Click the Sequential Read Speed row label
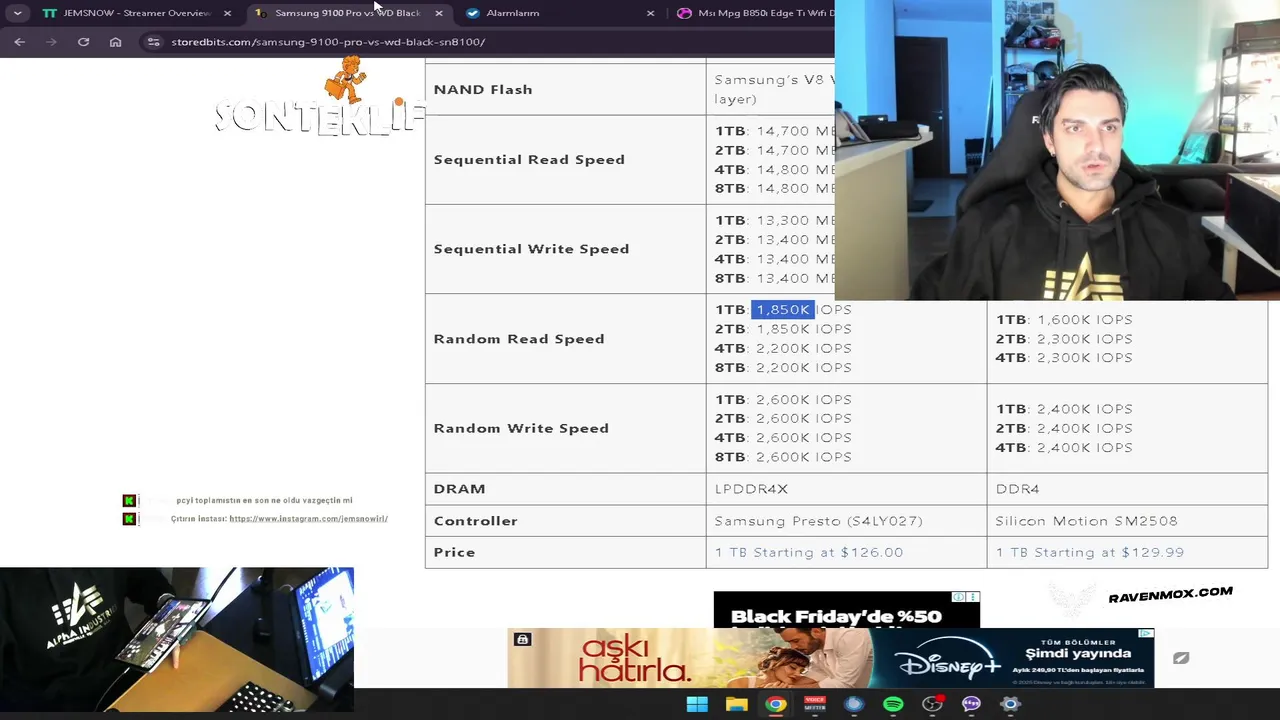Image resolution: width=1280 pixels, height=720 pixels. pos(529,160)
